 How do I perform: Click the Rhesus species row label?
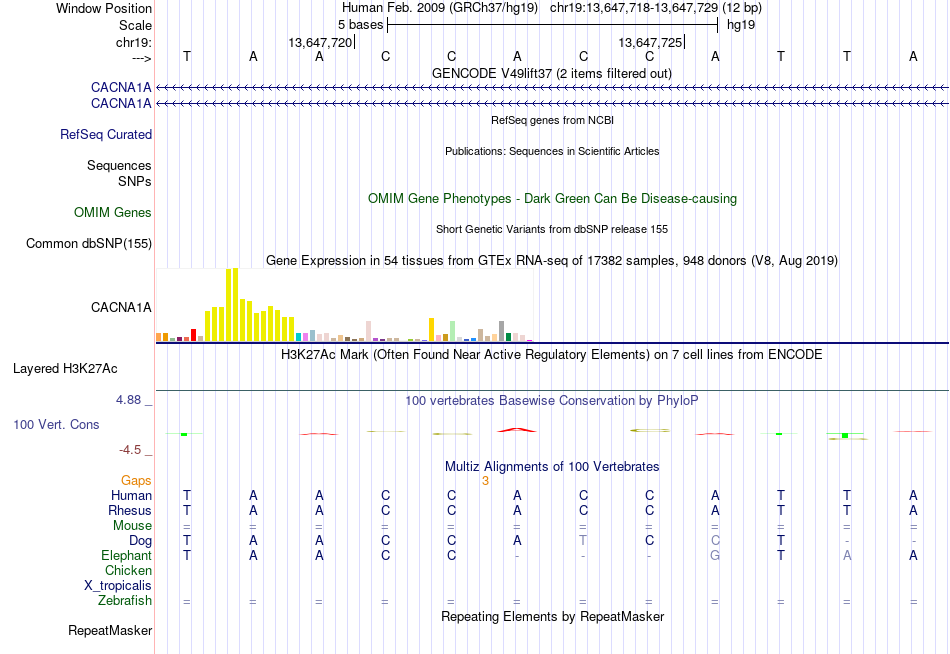pos(130,510)
